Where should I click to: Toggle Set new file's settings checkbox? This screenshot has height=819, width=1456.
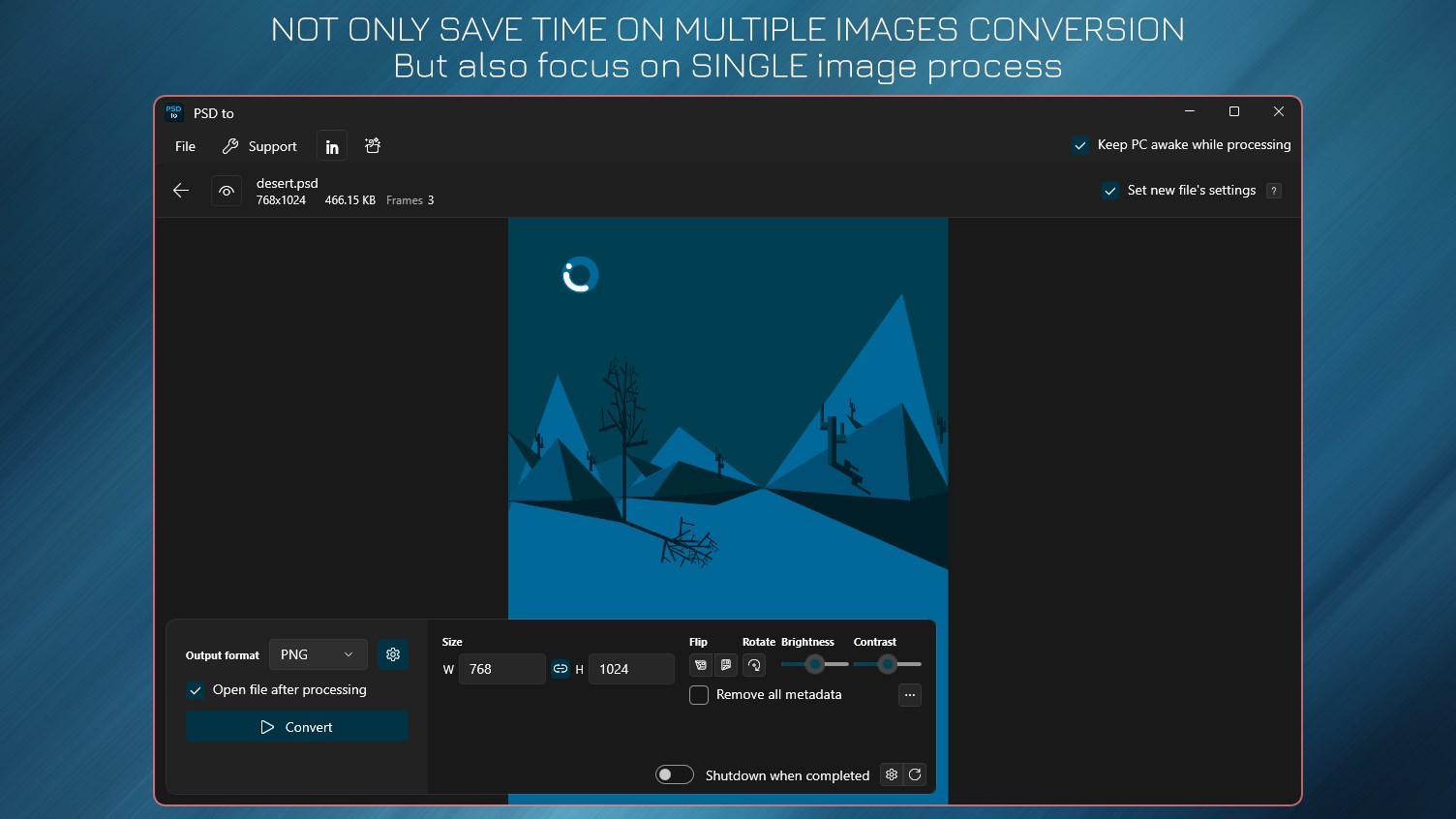tap(1110, 191)
